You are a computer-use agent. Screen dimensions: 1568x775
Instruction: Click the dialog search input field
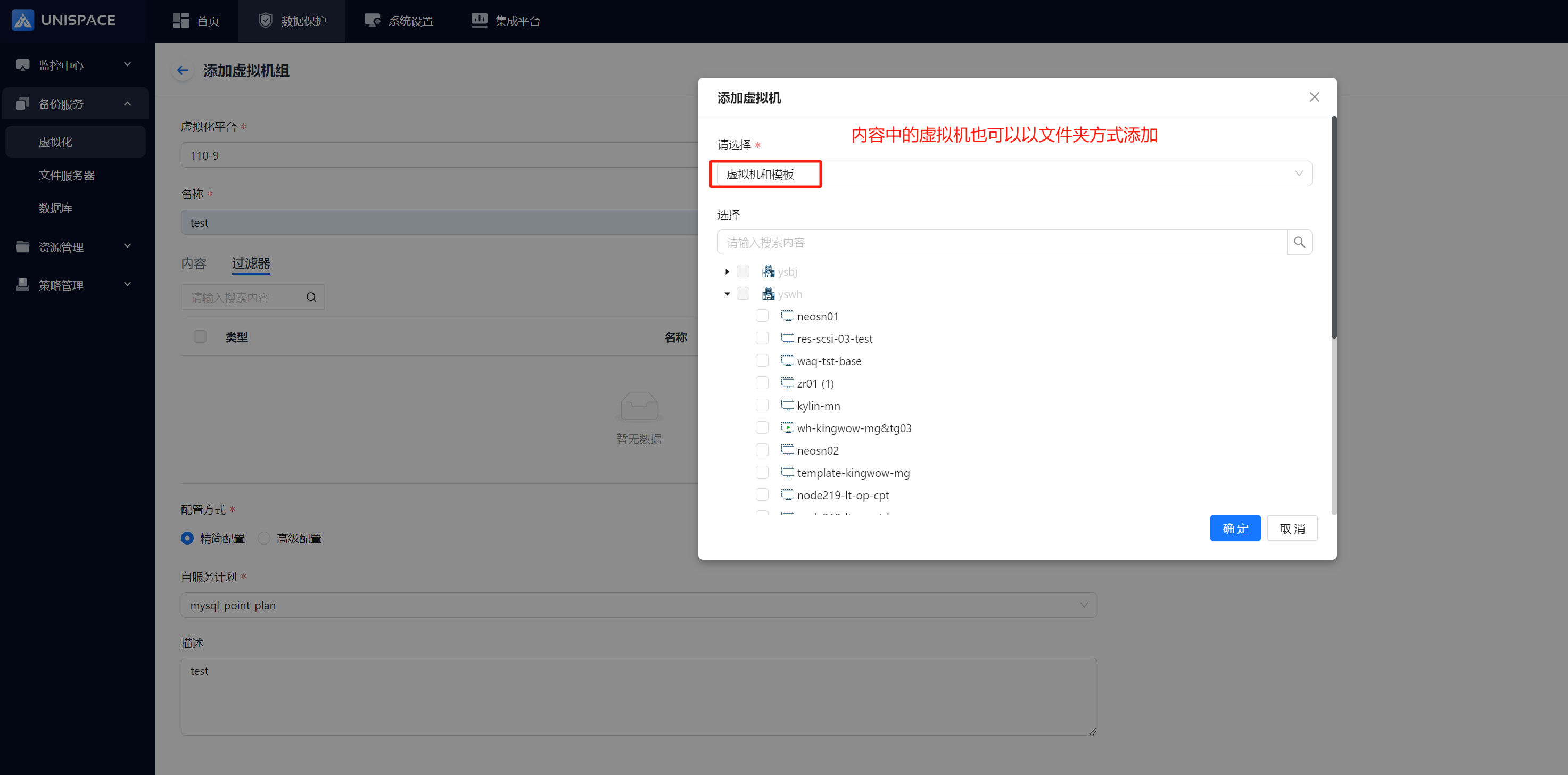[1001, 242]
